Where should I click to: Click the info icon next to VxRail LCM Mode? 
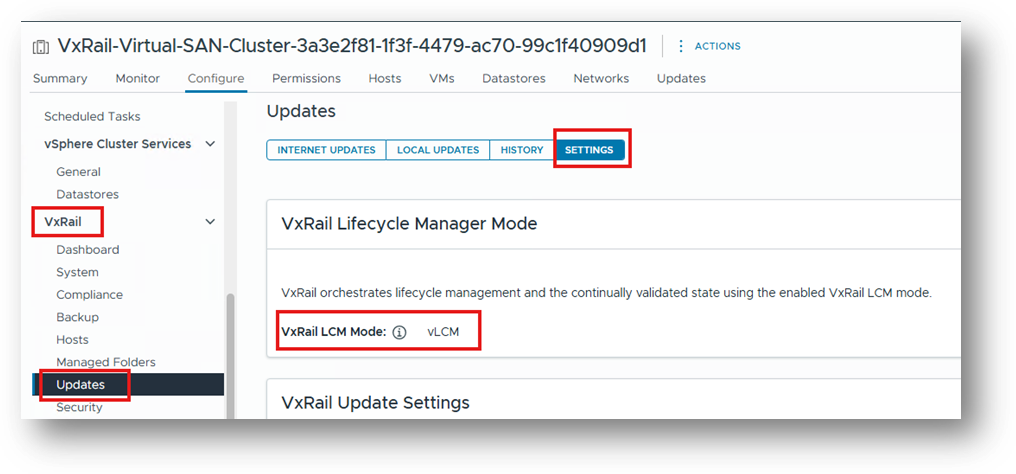pyautogui.click(x=399, y=332)
